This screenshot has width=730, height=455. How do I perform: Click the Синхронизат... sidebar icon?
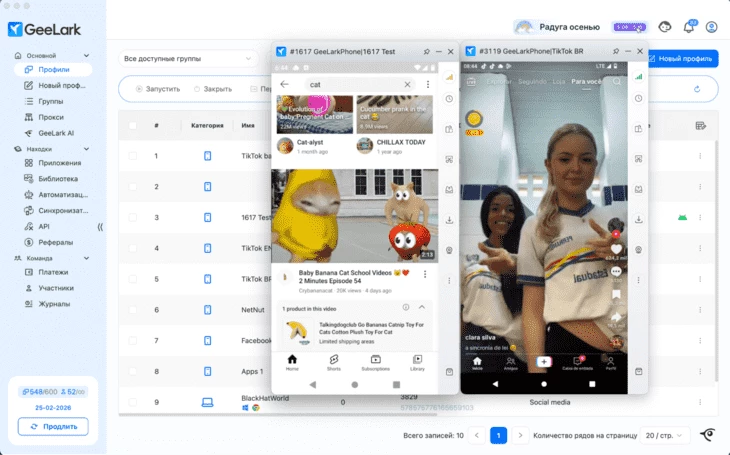tap(29, 210)
